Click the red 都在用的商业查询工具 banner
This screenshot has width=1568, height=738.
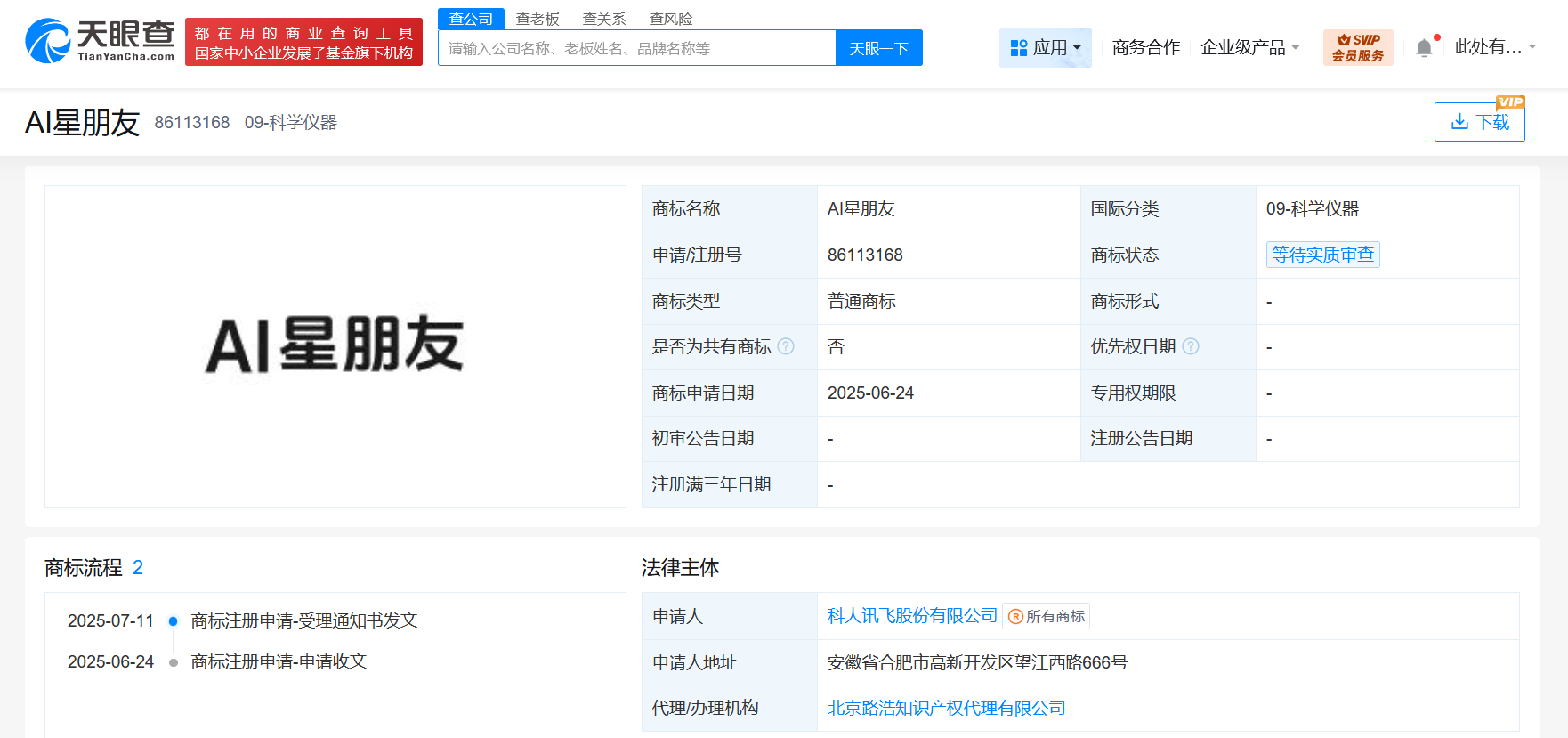coord(303,43)
